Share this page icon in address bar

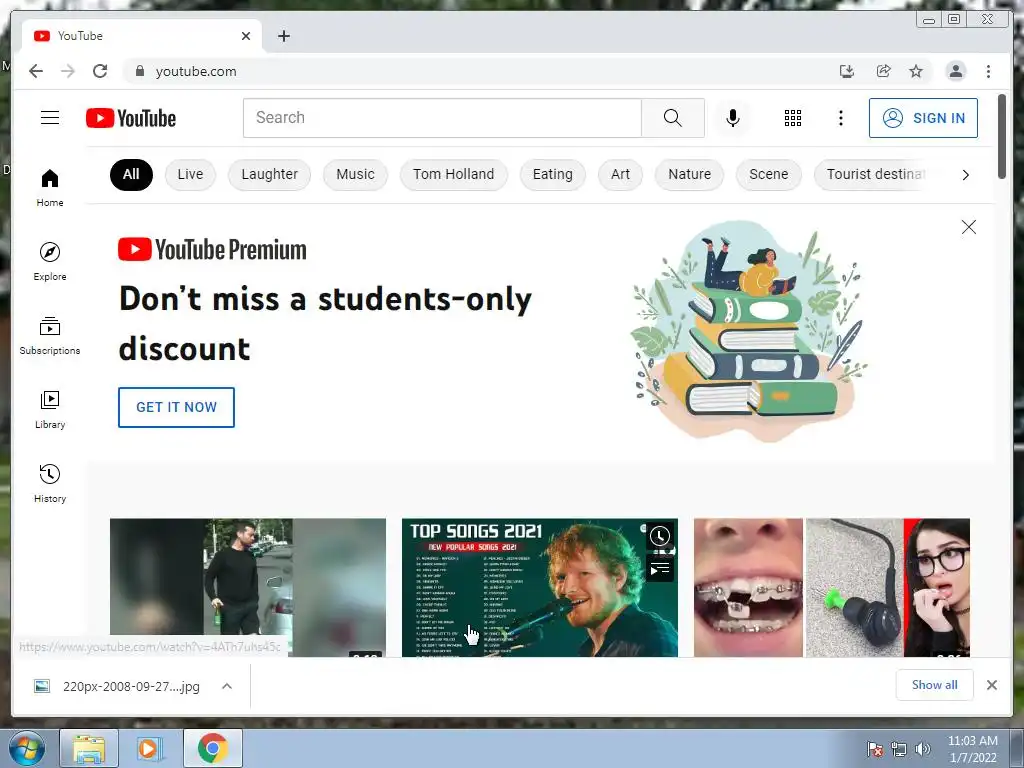click(x=883, y=71)
